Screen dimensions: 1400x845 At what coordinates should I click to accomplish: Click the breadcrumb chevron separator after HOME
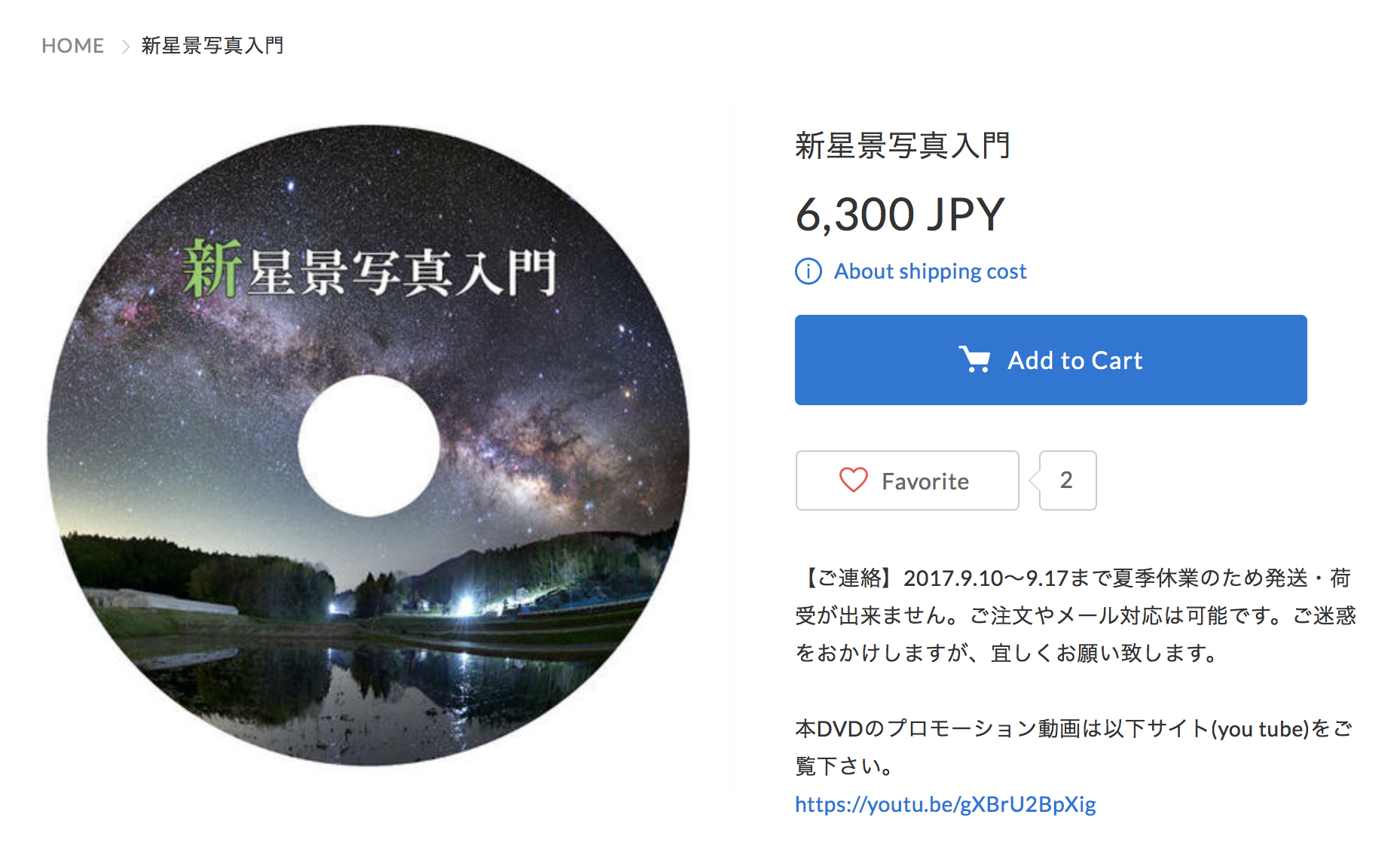125,47
